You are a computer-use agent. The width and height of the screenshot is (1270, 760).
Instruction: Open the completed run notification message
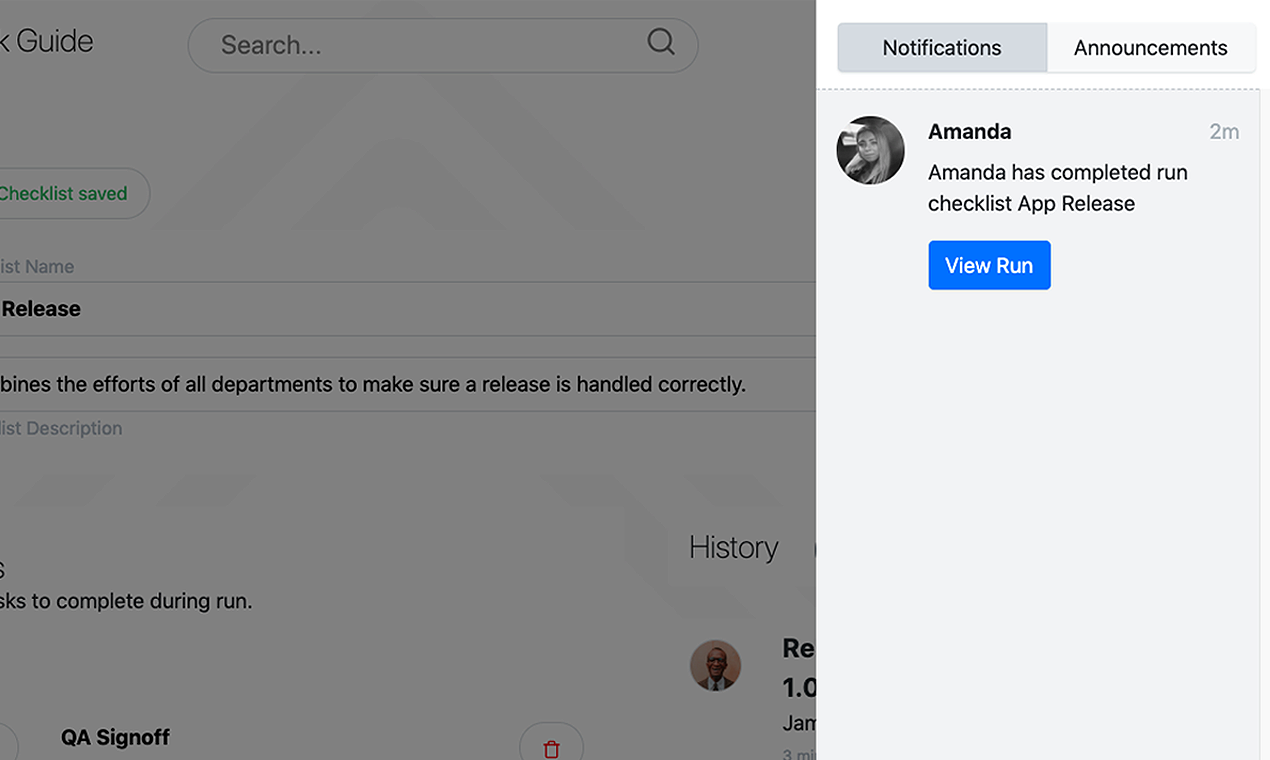pos(1057,188)
